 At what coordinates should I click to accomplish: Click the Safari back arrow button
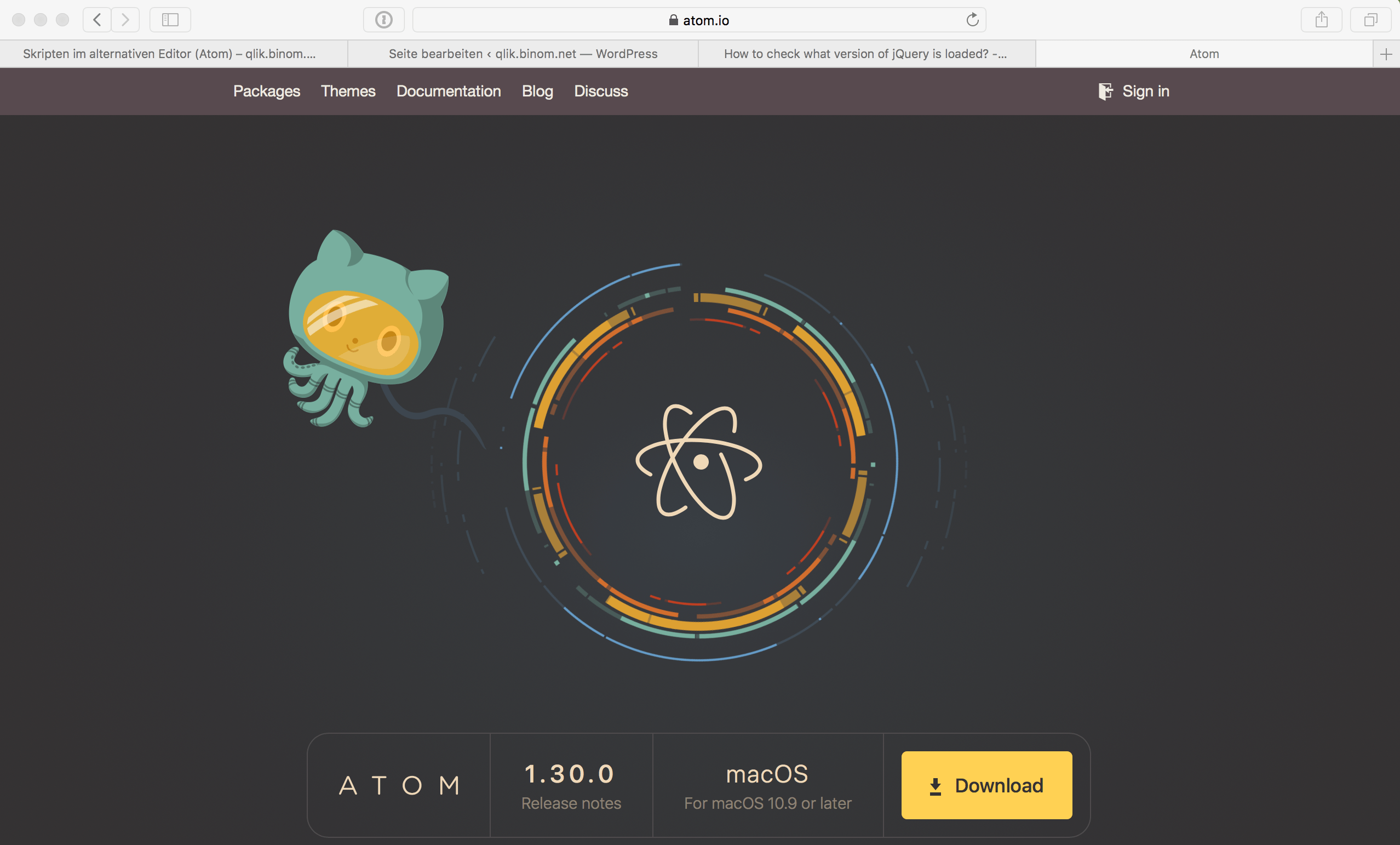(97, 20)
